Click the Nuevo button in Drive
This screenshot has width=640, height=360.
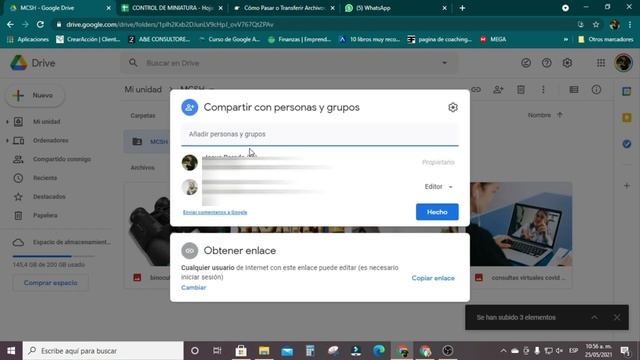click(35, 96)
